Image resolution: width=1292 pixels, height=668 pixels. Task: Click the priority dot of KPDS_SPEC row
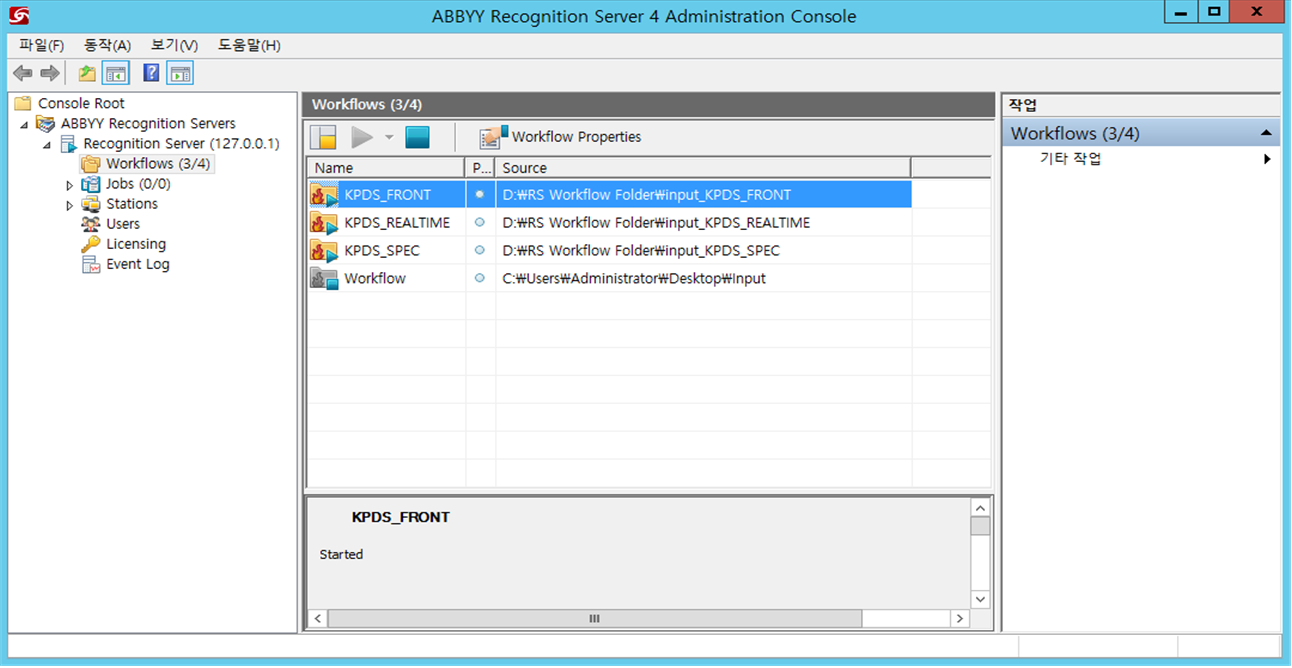point(480,250)
